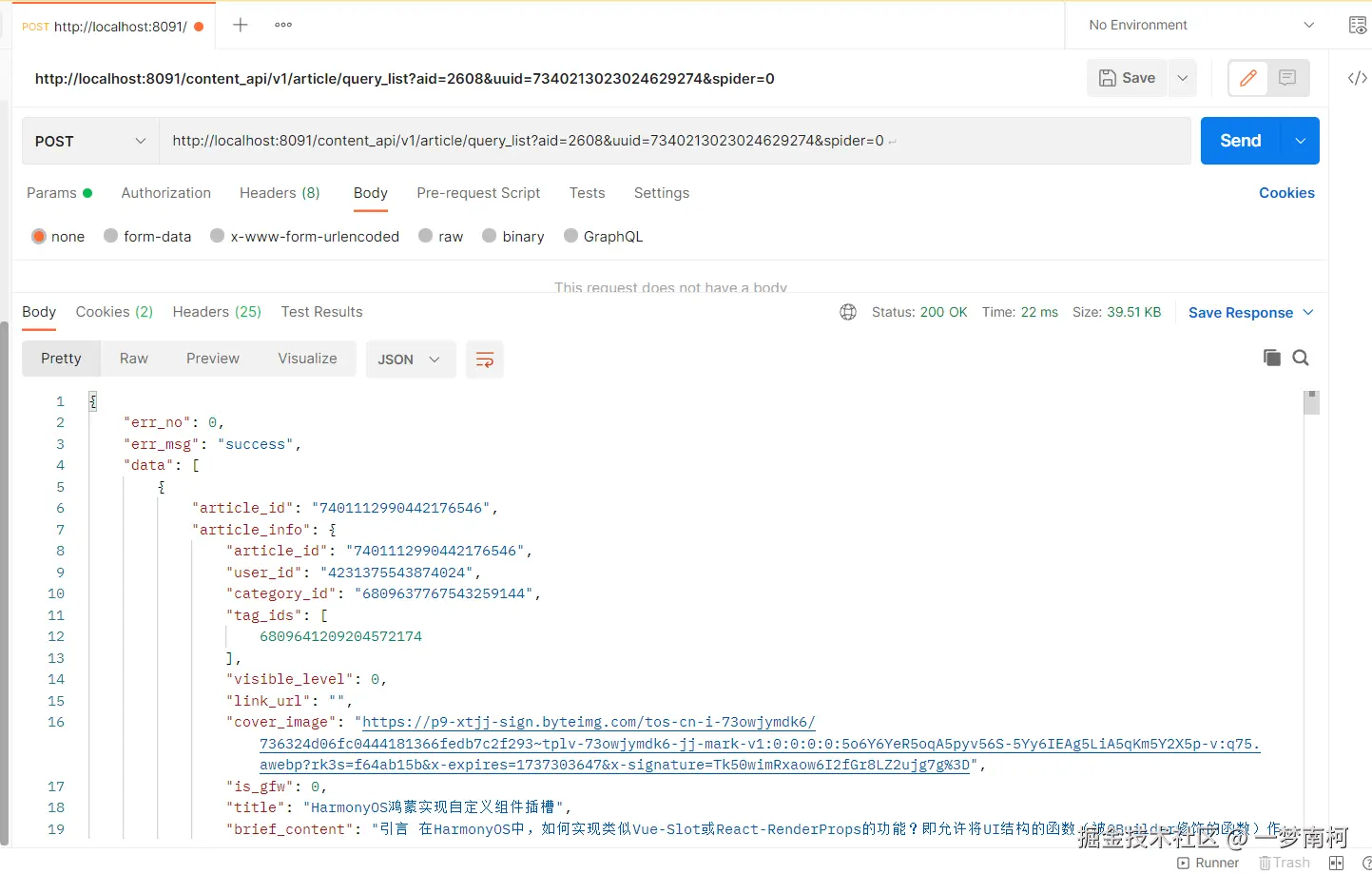Screen dimensions: 1372x874
Task: Click the request URL input field
Action: click(x=675, y=141)
